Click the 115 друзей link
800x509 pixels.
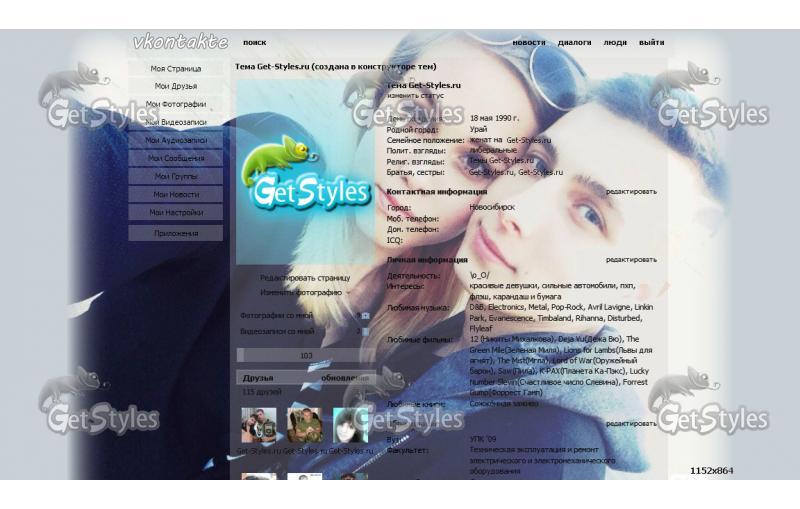(x=262, y=392)
